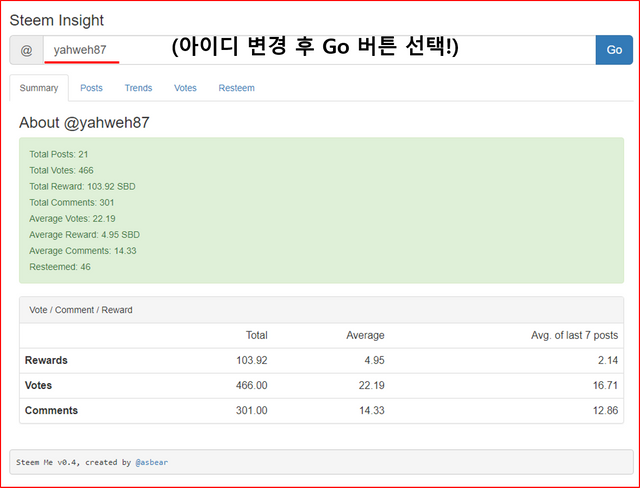640x488 pixels.
Task: Select Total Reward: 103.92 SBD text
Action: coord(82,186)
